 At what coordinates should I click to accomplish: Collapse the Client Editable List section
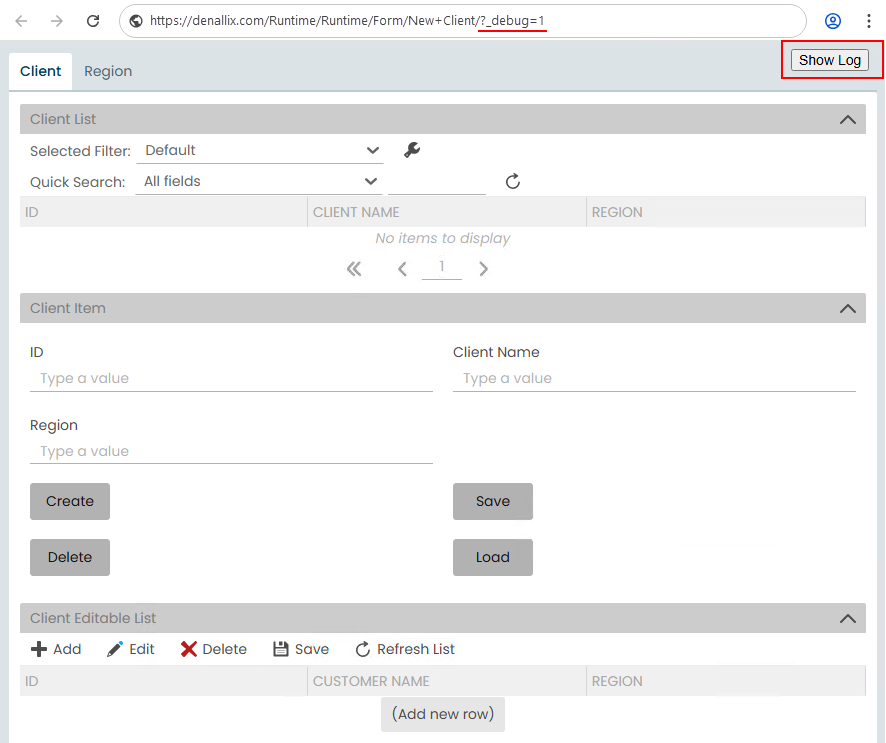848,619
